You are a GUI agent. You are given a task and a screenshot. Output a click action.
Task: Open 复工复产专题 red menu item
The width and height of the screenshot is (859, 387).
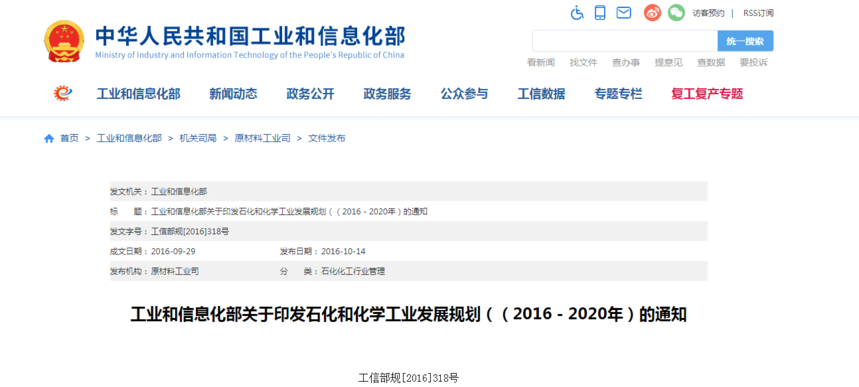(x=707, y=94)
